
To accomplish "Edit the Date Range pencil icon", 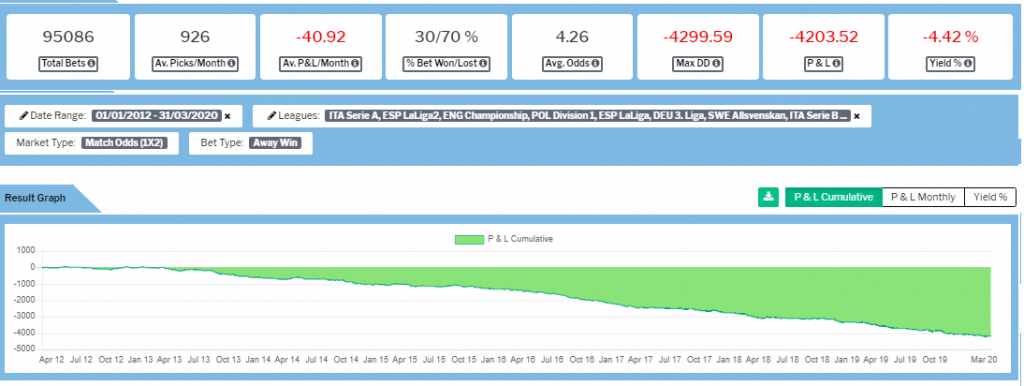I will 23,116.
